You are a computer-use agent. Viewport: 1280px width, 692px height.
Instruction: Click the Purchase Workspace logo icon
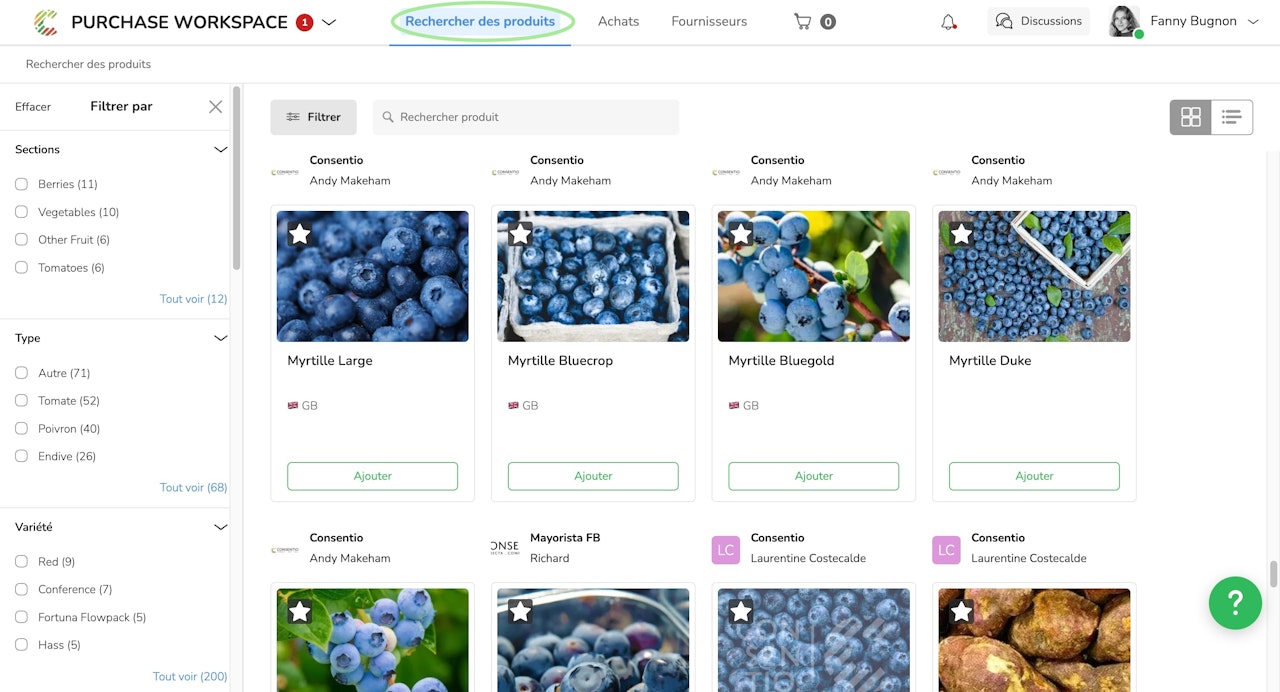[x=46, y=21]
